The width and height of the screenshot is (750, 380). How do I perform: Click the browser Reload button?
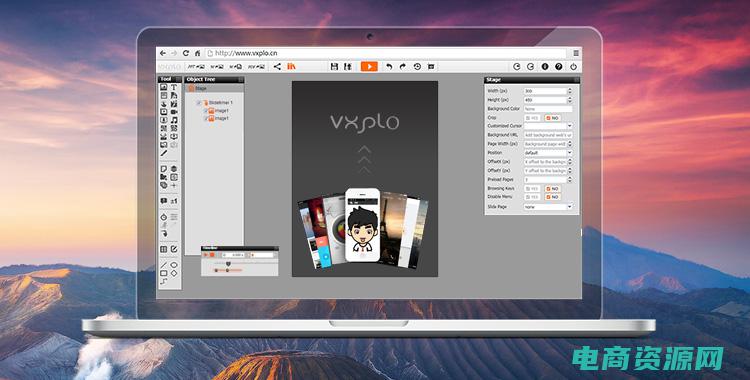[x=186, y=53]
